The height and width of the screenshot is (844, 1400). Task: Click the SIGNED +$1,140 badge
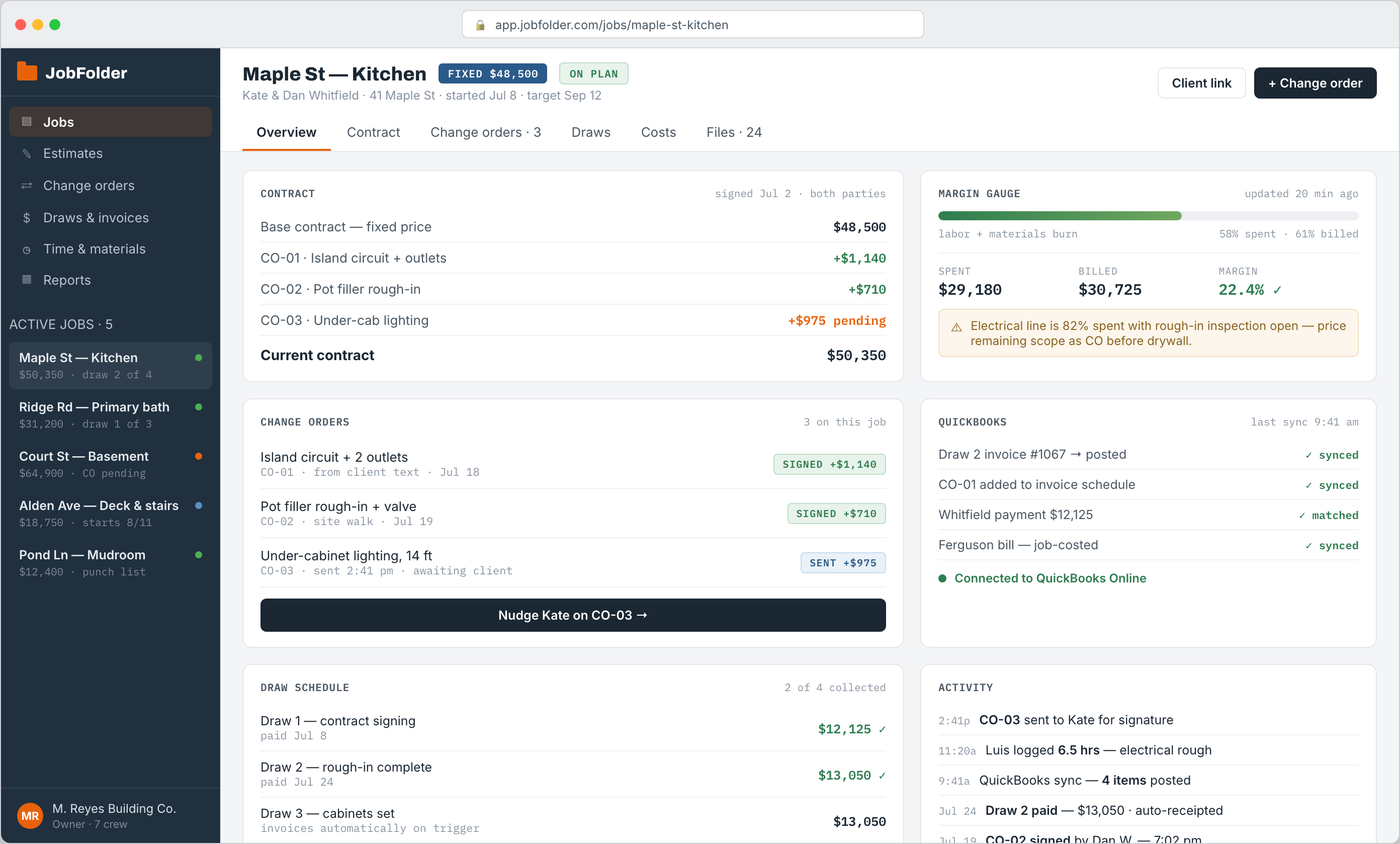point(829,464)
